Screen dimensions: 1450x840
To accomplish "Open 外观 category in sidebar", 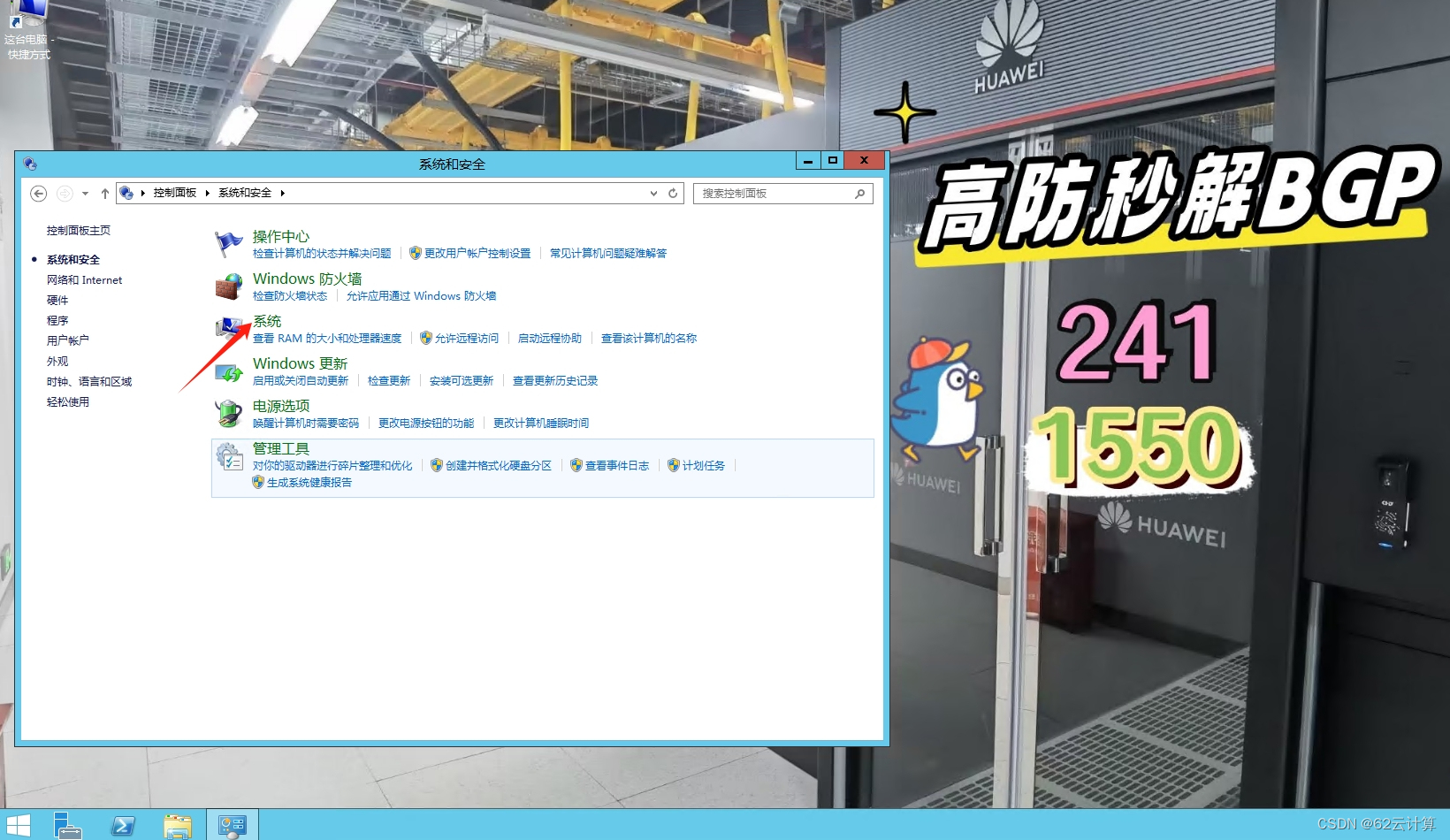I will [x=57, y=361].
